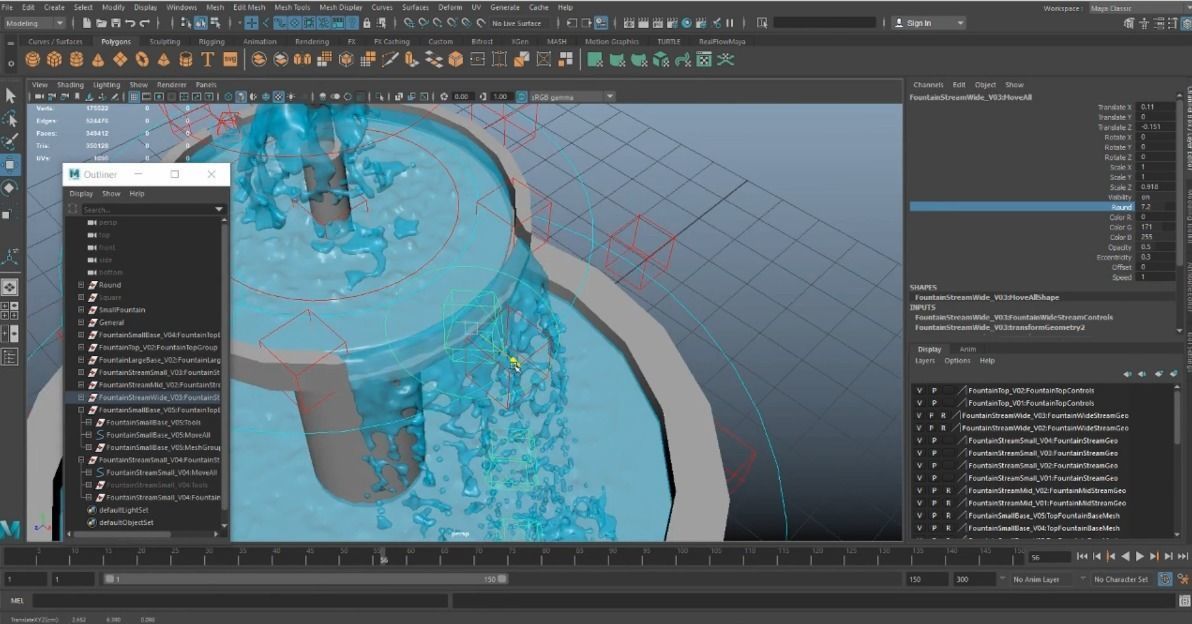The height and width of the screenshot is (624, 1192).
Task: Select the Lasso tool in toolbox
Action: [10, 119]
